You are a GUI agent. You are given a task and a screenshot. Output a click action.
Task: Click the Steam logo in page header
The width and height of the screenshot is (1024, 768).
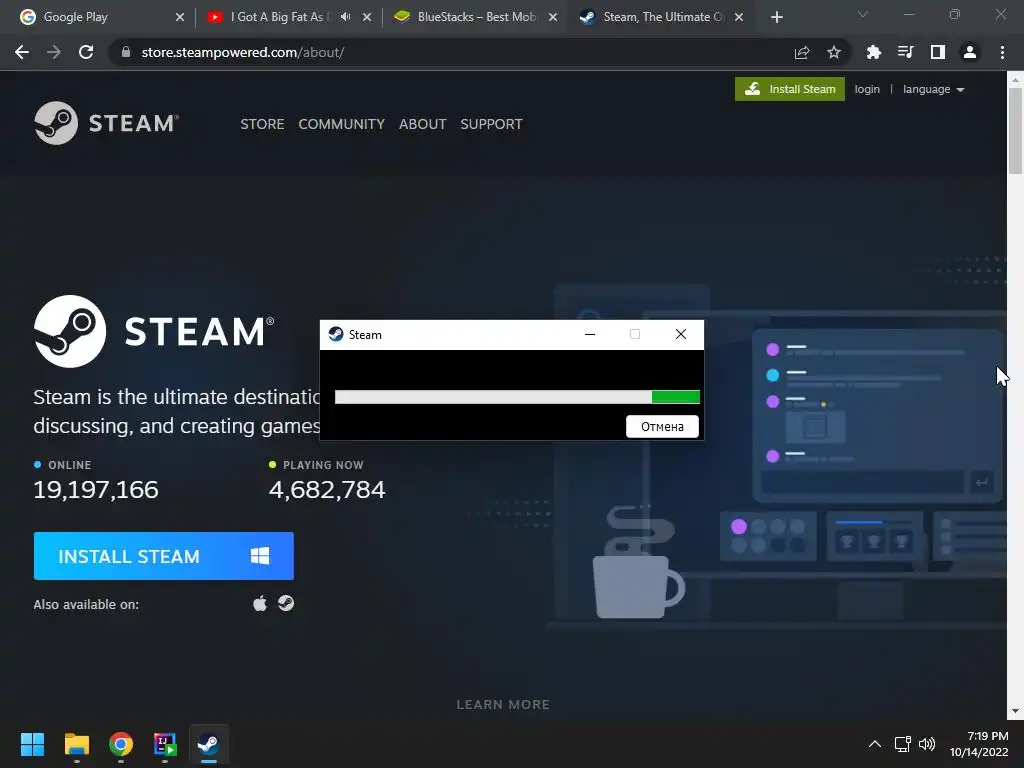click(106, 123)
